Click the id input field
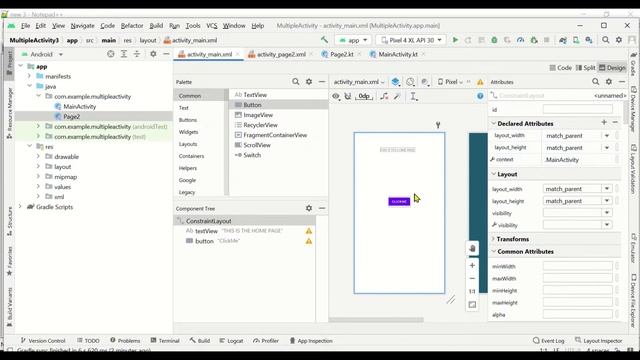640x360 pixels. [x=578, y=109]
